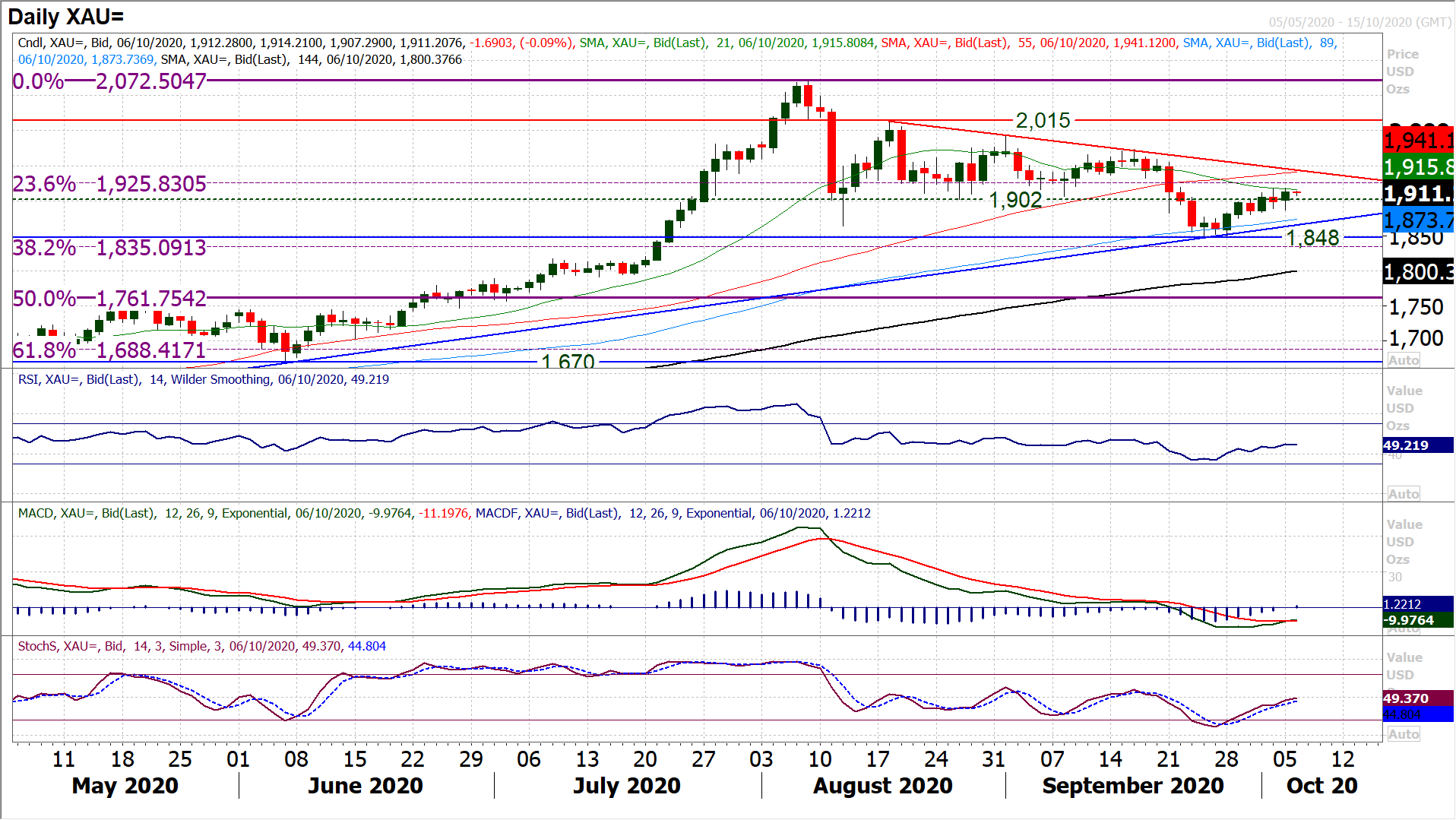Click the Stochastic 49.370 value tag
Screen dimensions: 1456x820
(1418, 698)
